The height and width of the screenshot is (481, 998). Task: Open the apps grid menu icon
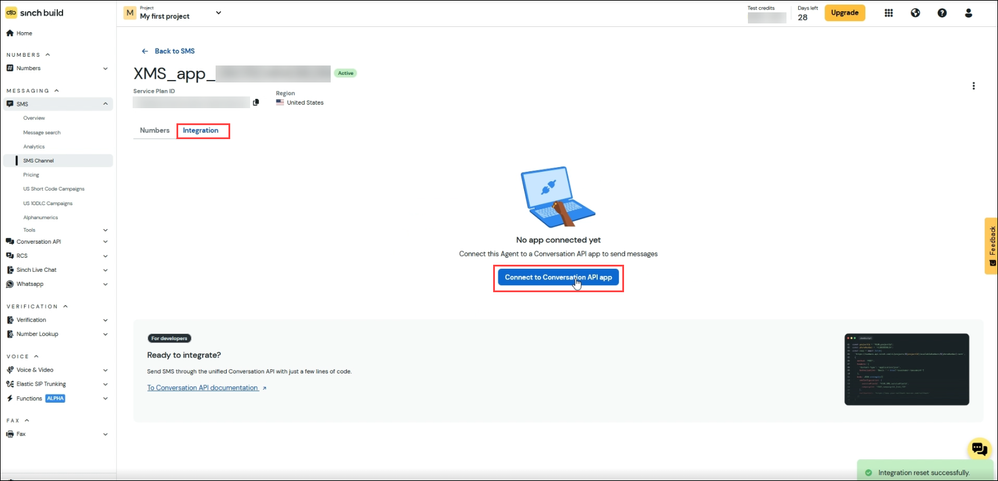point(889,13)
